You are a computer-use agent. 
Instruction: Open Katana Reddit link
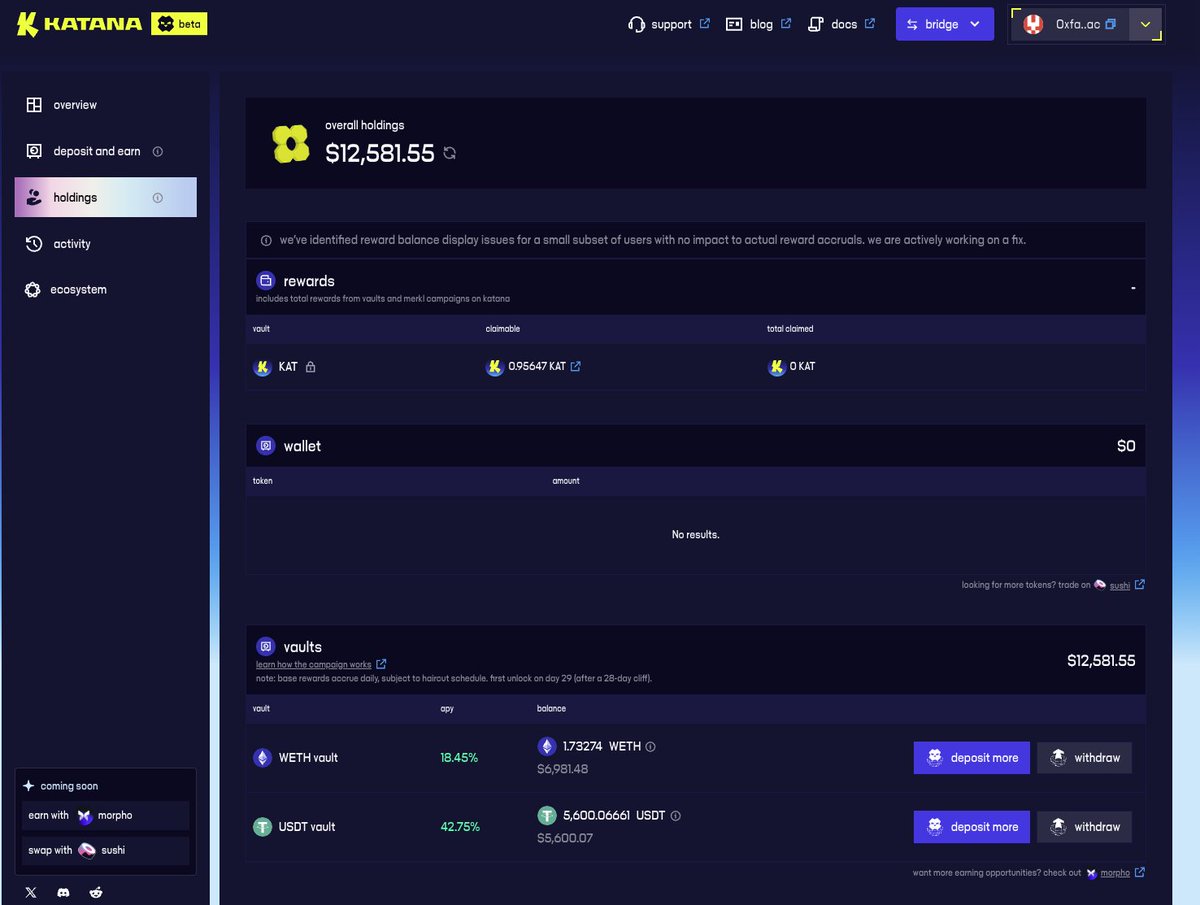coord(96,892)
